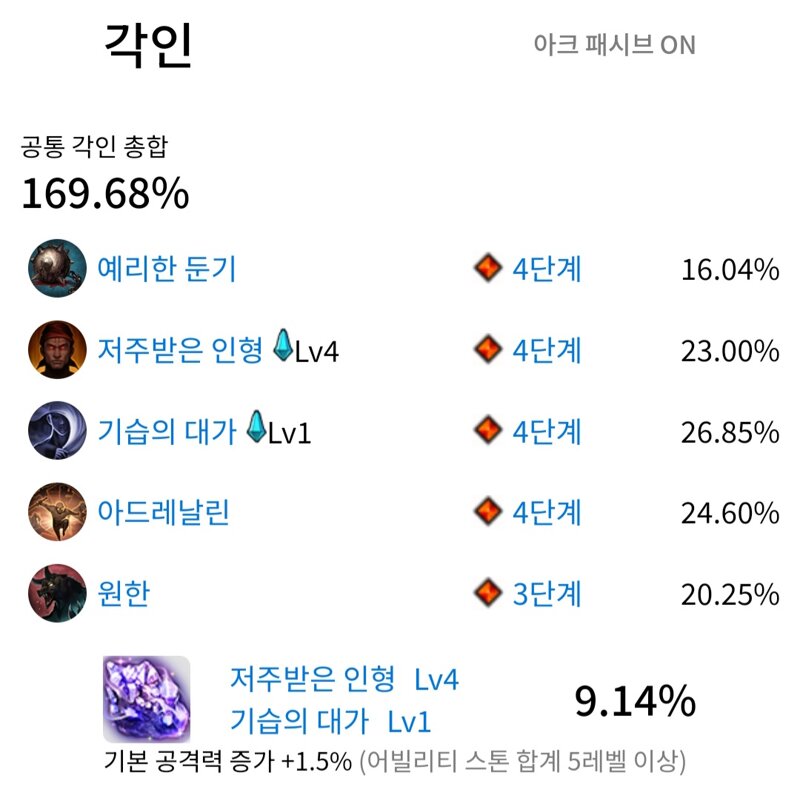Click the 저주받은 인형 Lv4 stone entry

(x=344, y=679)
